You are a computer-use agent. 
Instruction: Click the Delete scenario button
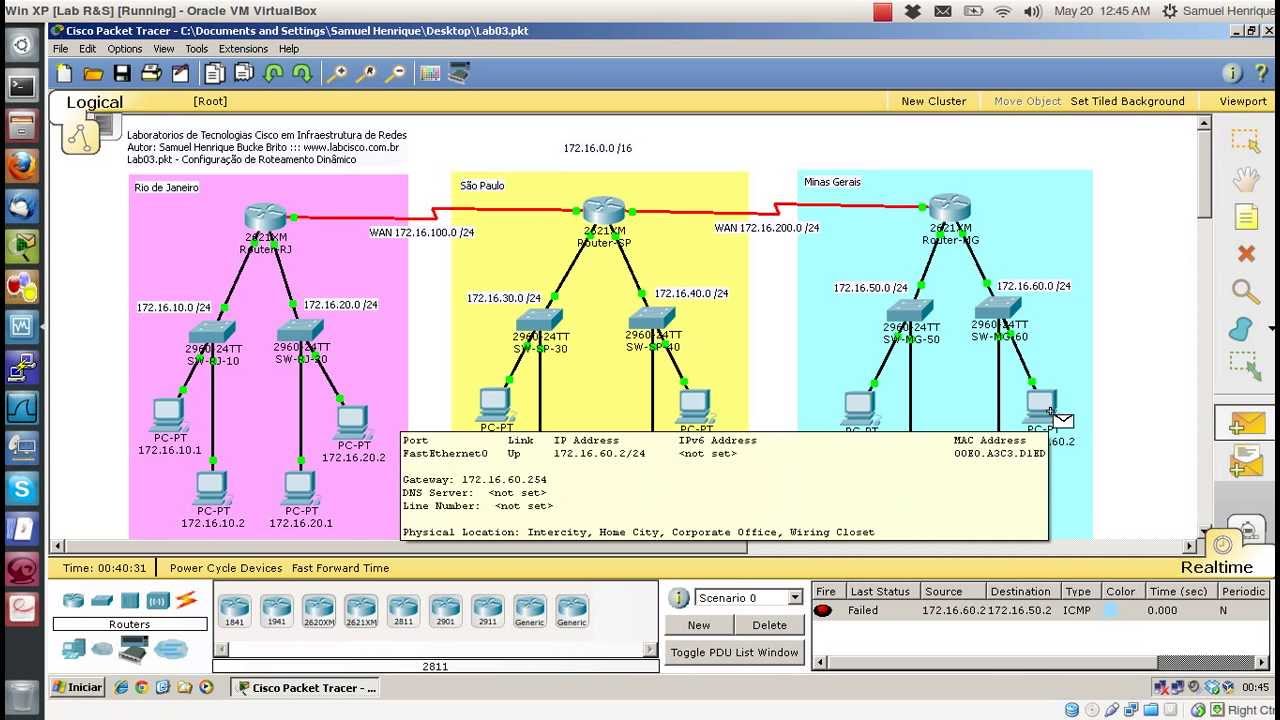coord(769,625)
